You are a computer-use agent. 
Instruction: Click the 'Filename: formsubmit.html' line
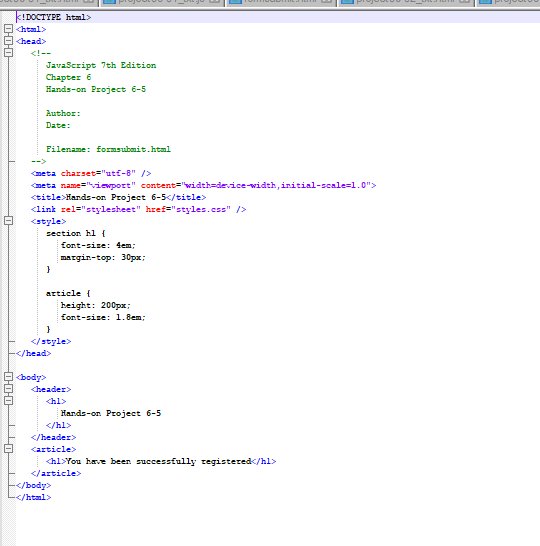(x=108, y=149)
